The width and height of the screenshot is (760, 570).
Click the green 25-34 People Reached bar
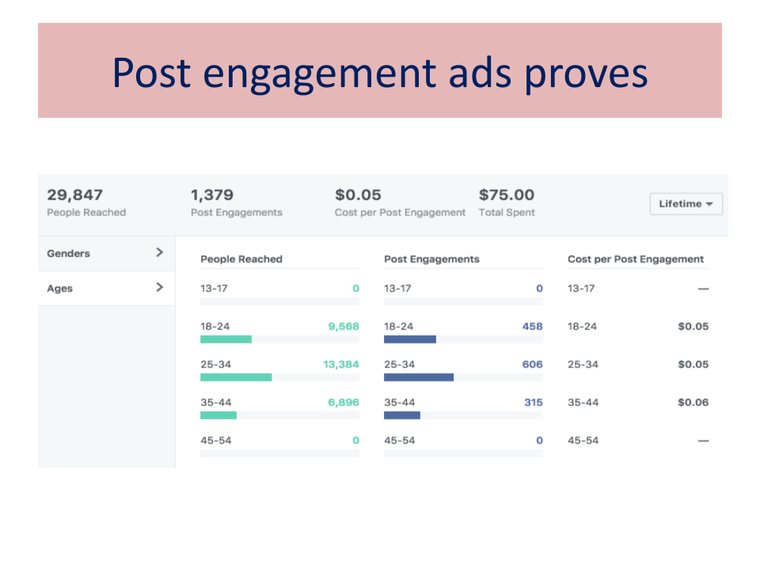click(x=236, y=377)
